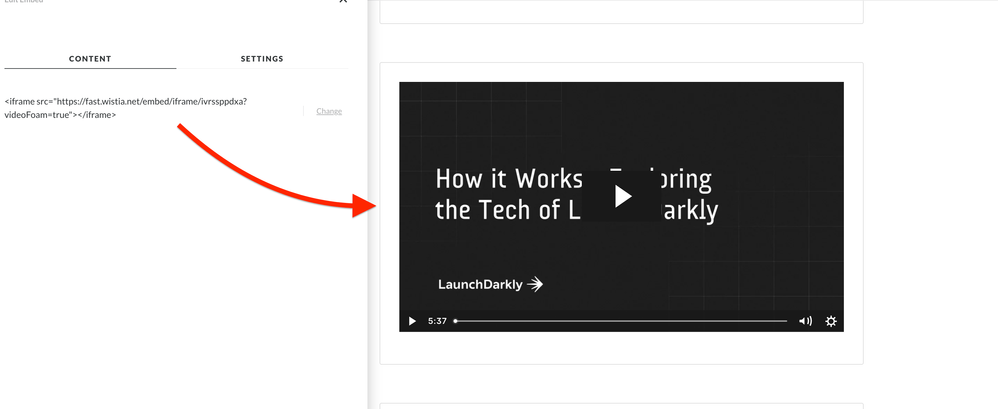This screenshot has height=409, width=998.
Task: Play the video using the center play button
Action: (x=622, y=197)
